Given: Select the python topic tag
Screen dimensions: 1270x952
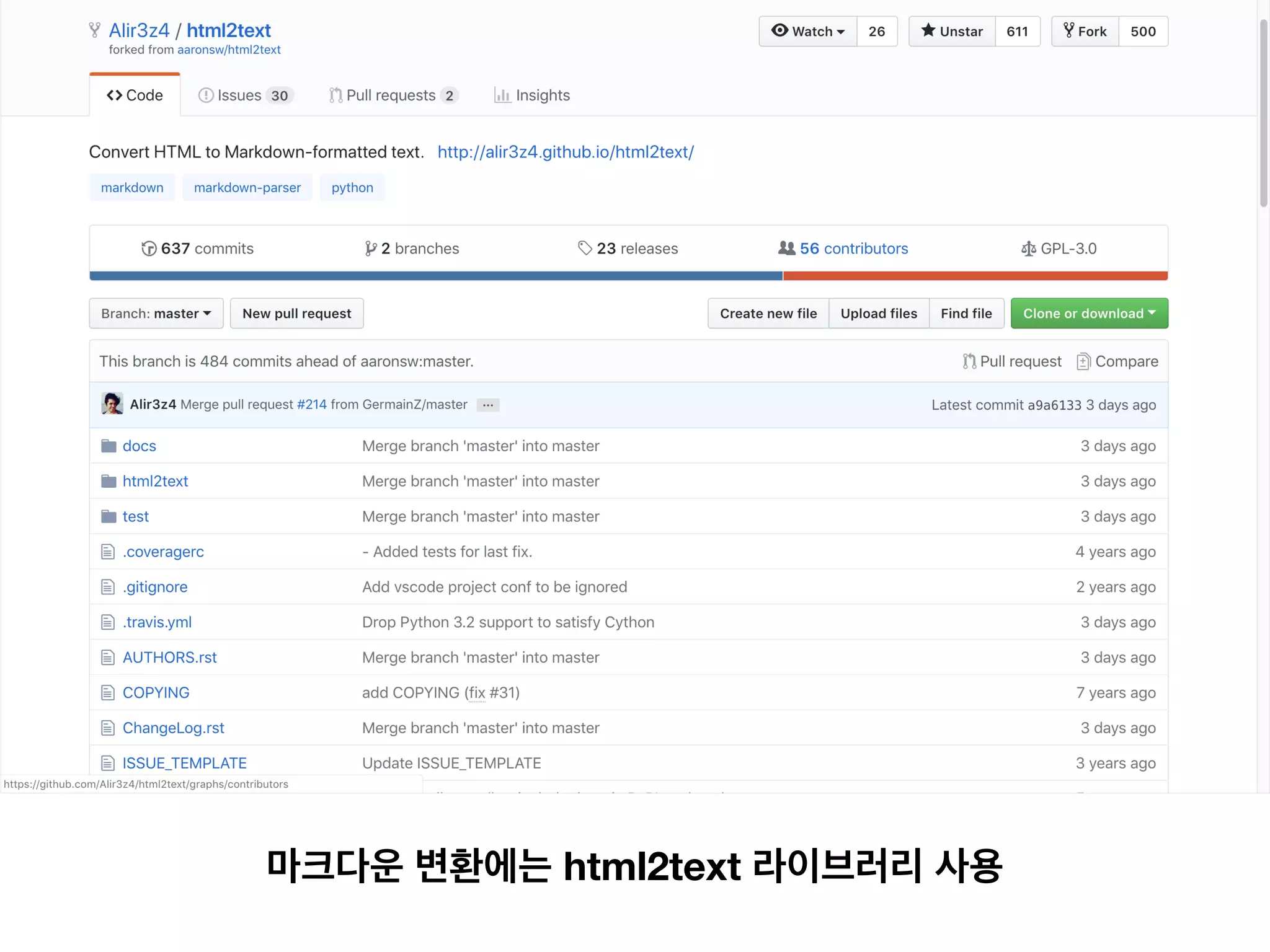Looking at the screenshot, I should pos(352,187).
